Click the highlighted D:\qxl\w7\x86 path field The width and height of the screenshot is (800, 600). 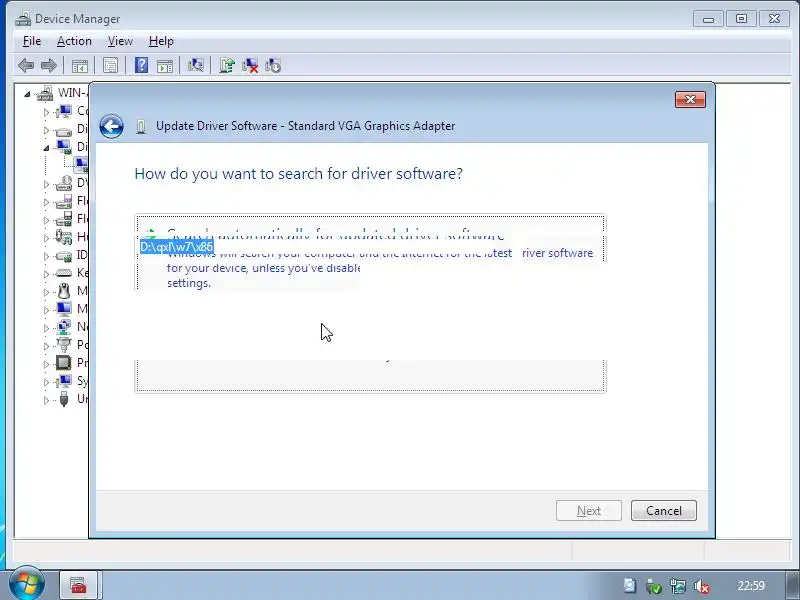pos(177,247)
